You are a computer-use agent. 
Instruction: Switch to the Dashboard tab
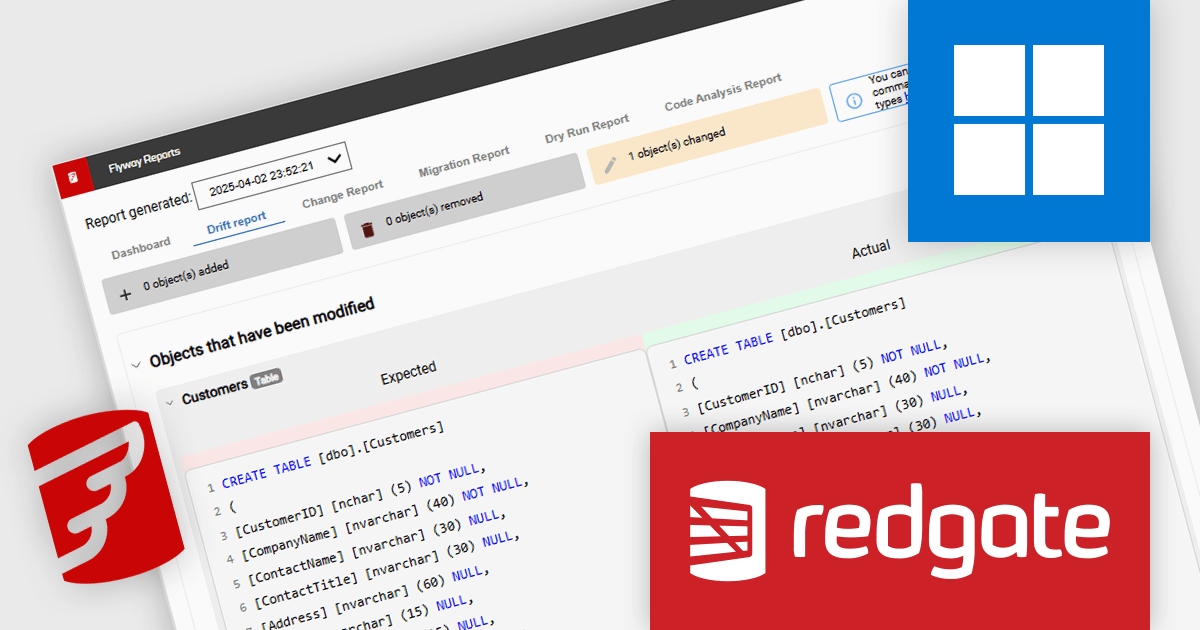click(x=141, y=242)
